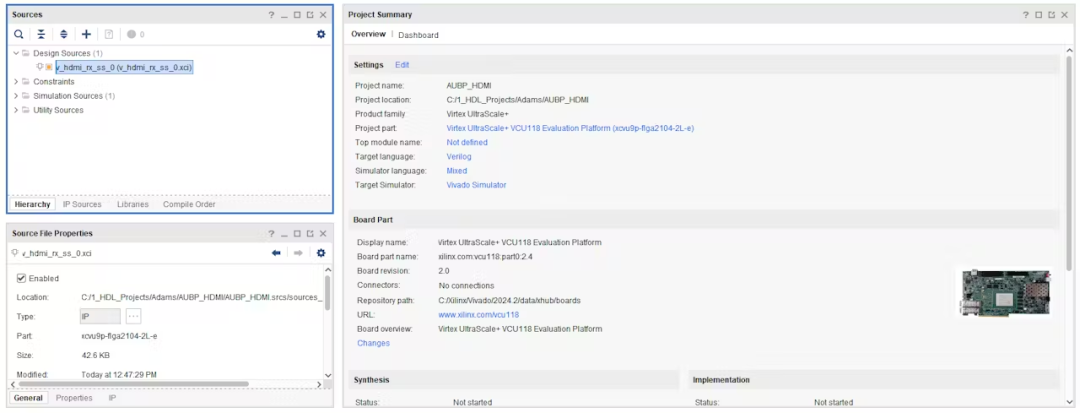Add sources using the plus icon
Image resolution: width=1080 pixels, height=413 pixels.
tap(86, 34)
